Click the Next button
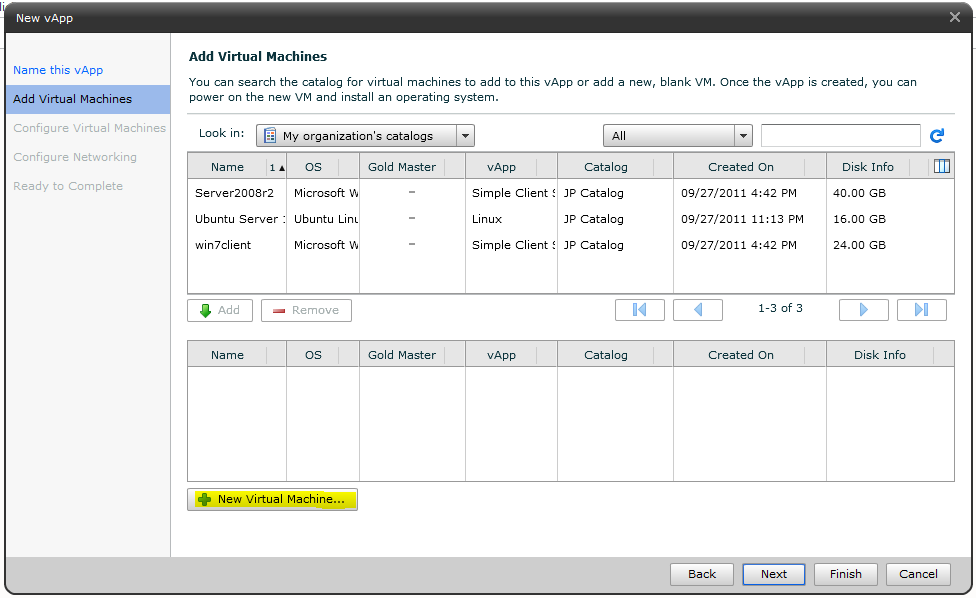 774,574
